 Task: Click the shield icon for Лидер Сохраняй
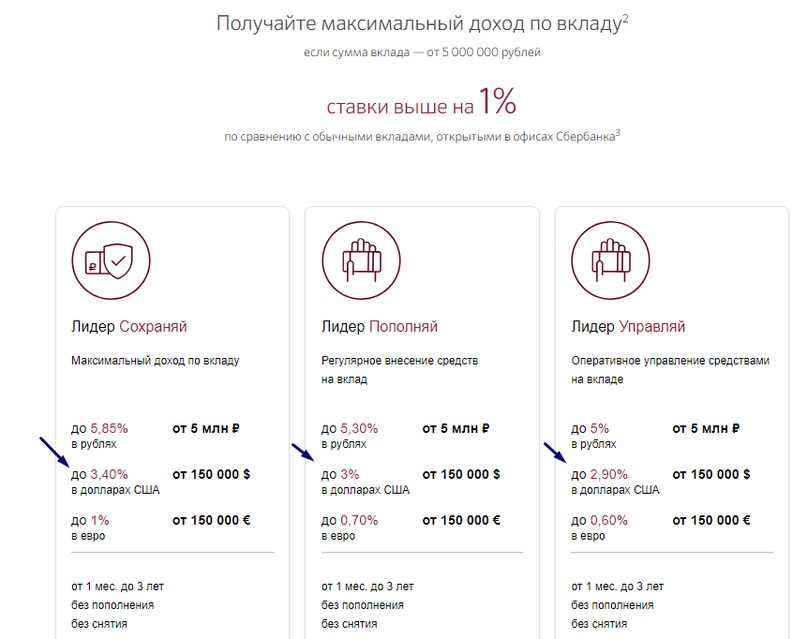[111, 260]
